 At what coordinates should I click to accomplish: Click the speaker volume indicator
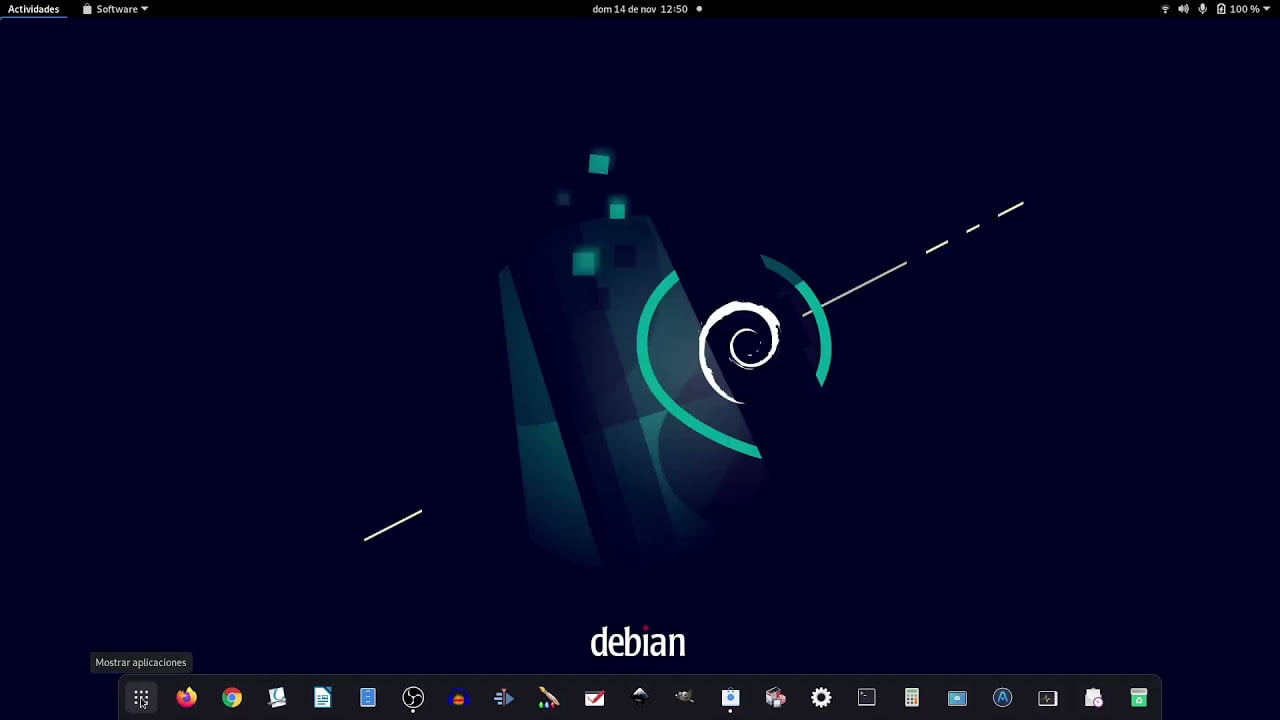point(1184,9)
